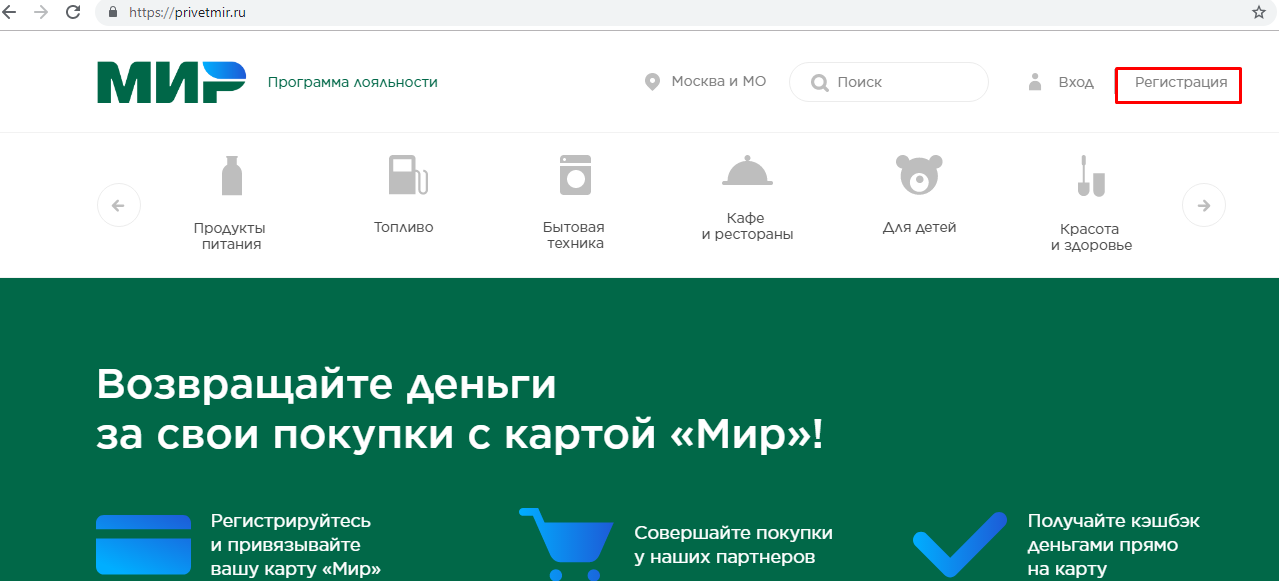Reload the page with refresh icon

coord(73,13)
